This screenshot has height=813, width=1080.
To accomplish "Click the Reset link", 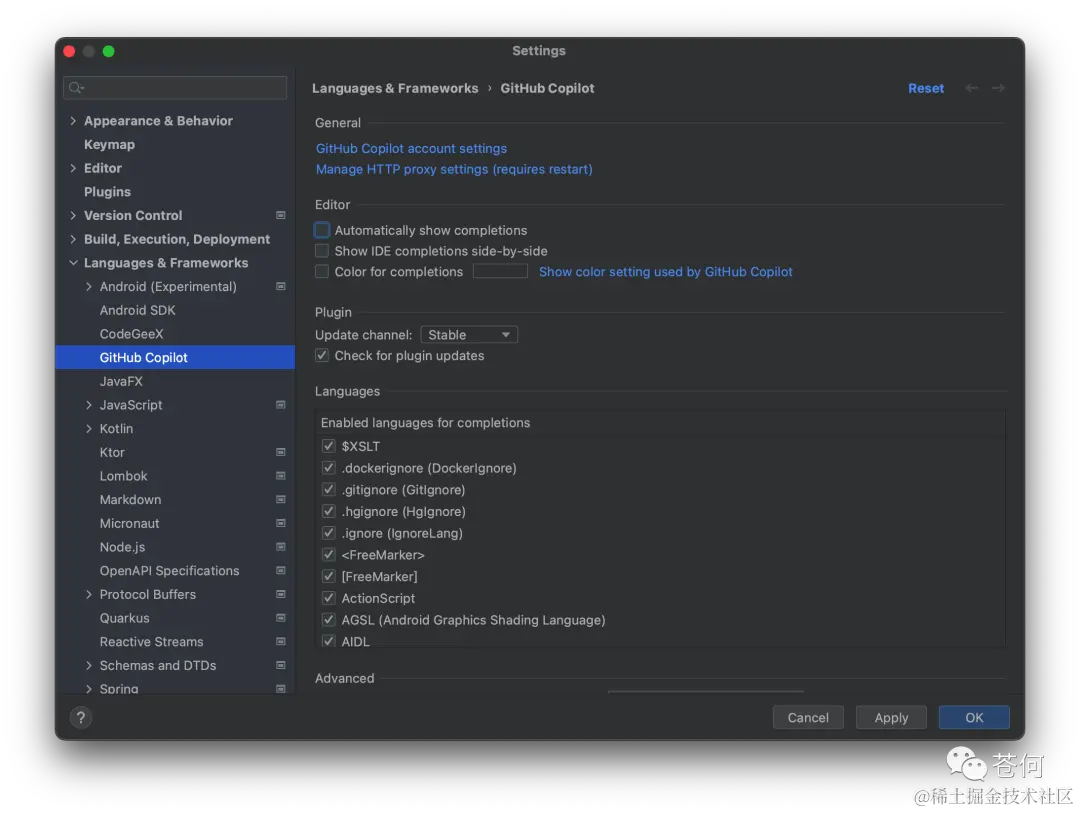I will pos(926,88).
